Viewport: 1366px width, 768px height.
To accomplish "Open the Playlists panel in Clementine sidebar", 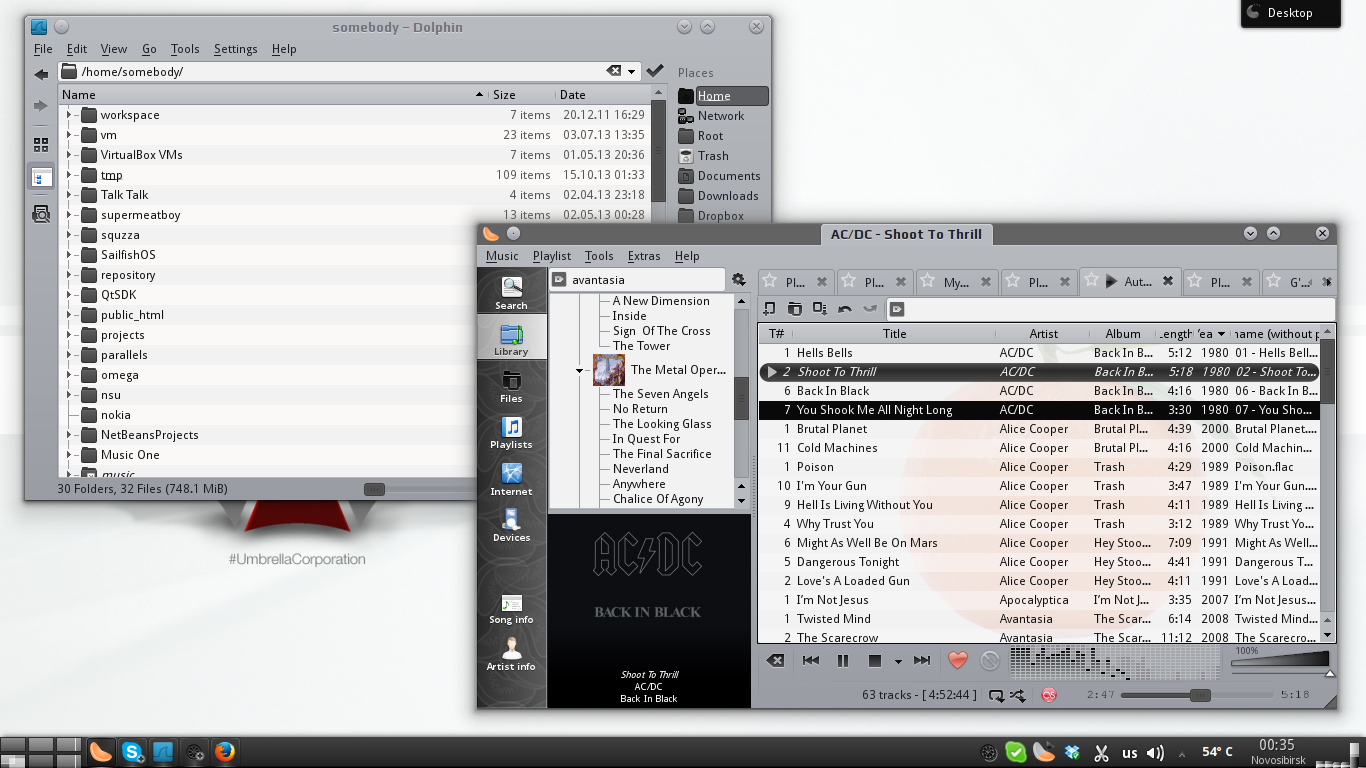I will pos(511,432).
